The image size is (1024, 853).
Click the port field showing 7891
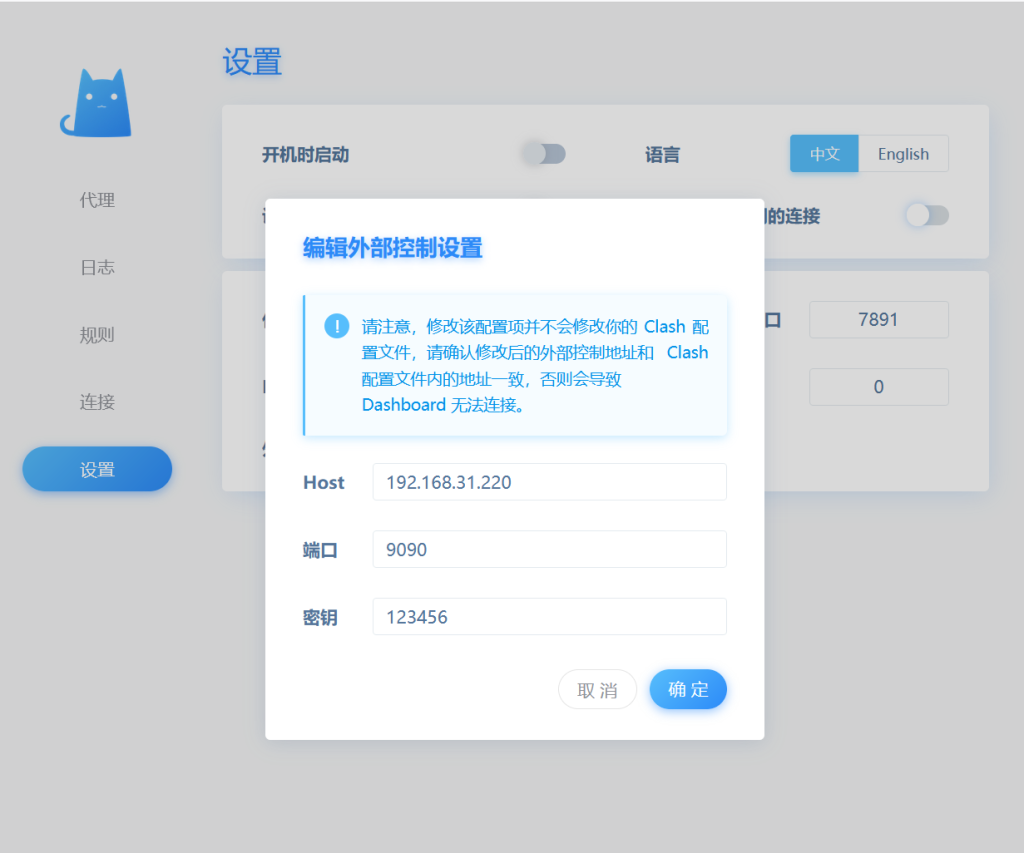(x=878, y=319)
